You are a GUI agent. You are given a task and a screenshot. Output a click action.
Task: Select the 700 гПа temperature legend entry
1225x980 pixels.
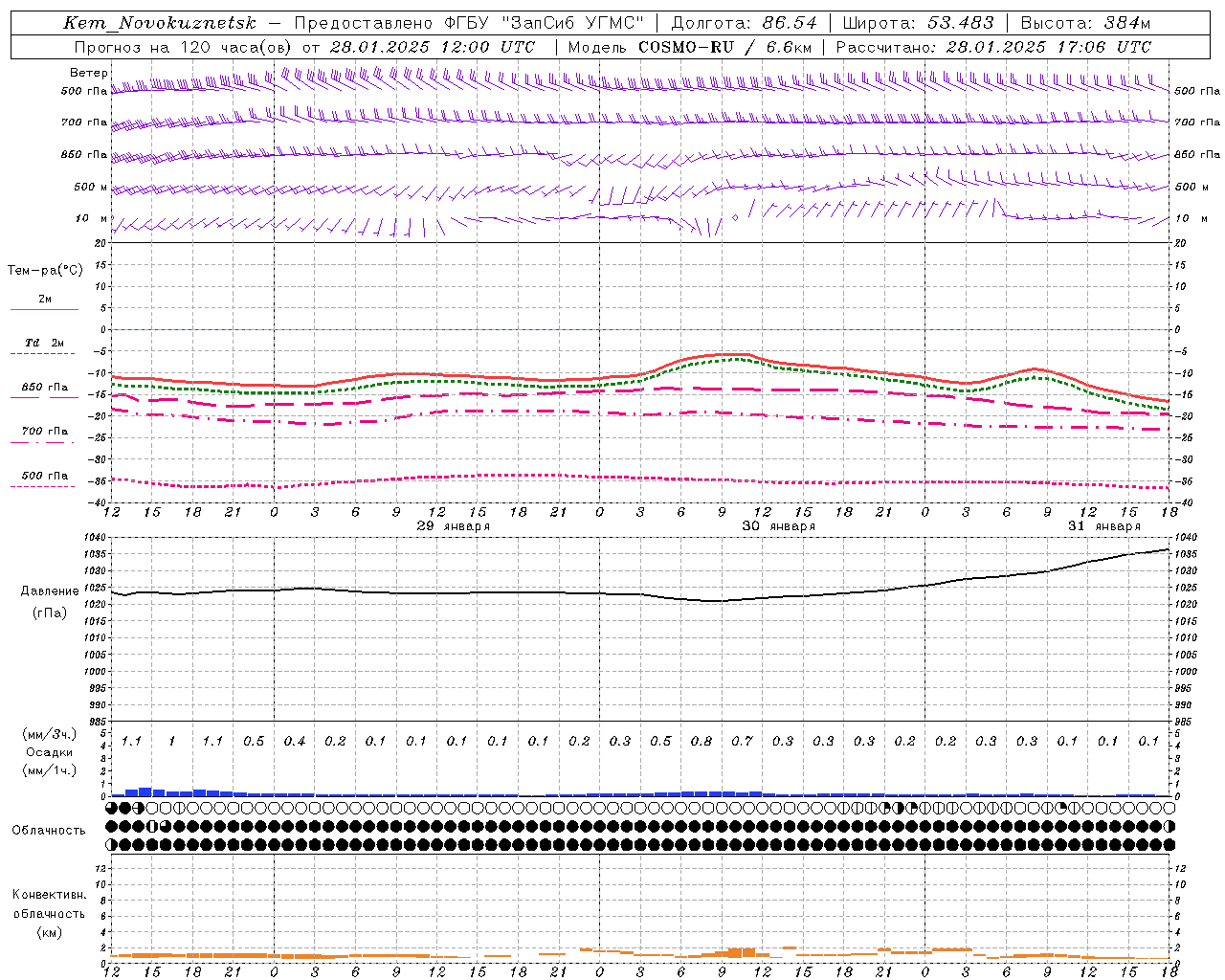tap(45, 432)
